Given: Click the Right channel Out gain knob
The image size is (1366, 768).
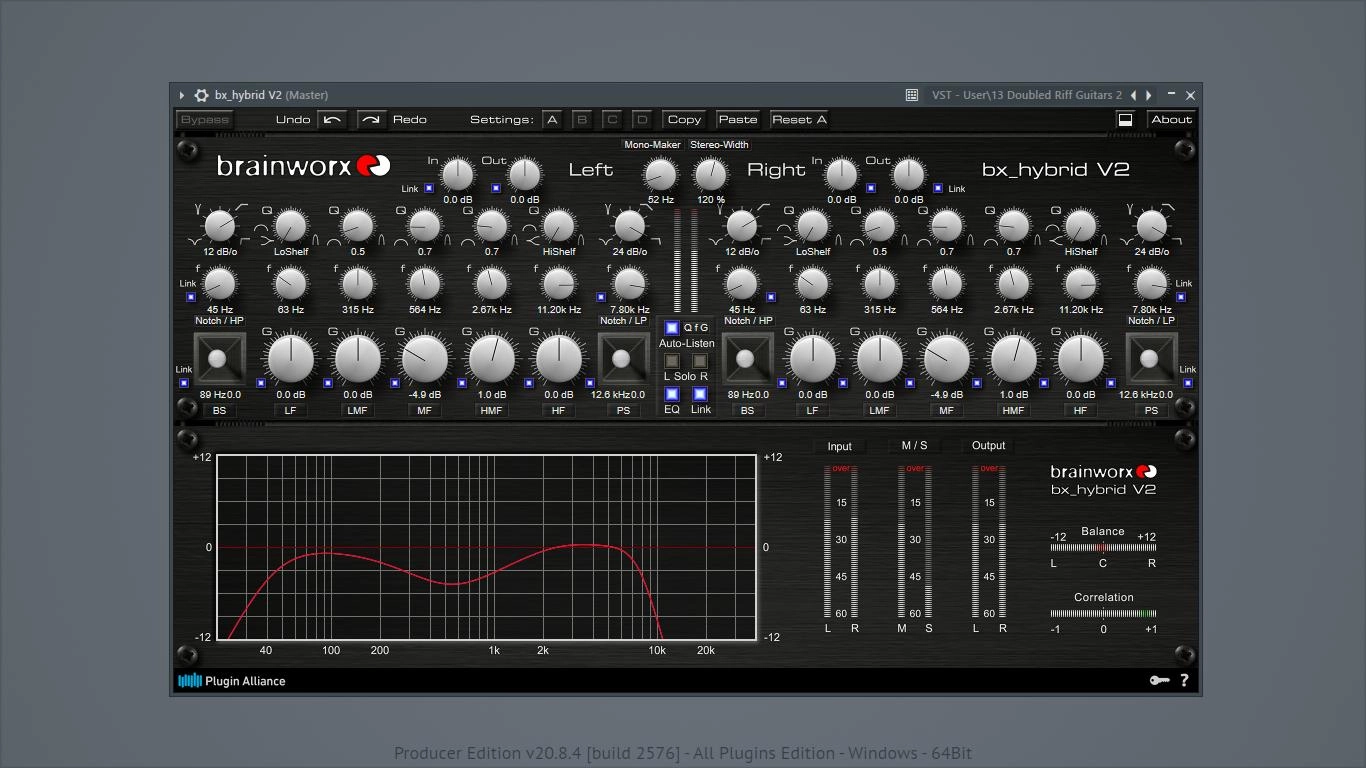Looking at the screenshot, I should pos(909,175).
